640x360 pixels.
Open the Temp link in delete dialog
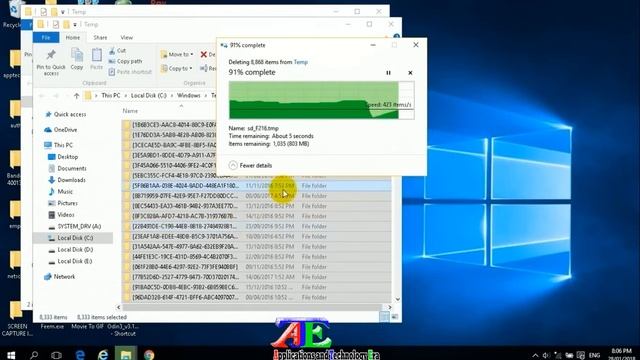(x=300, y=62)
